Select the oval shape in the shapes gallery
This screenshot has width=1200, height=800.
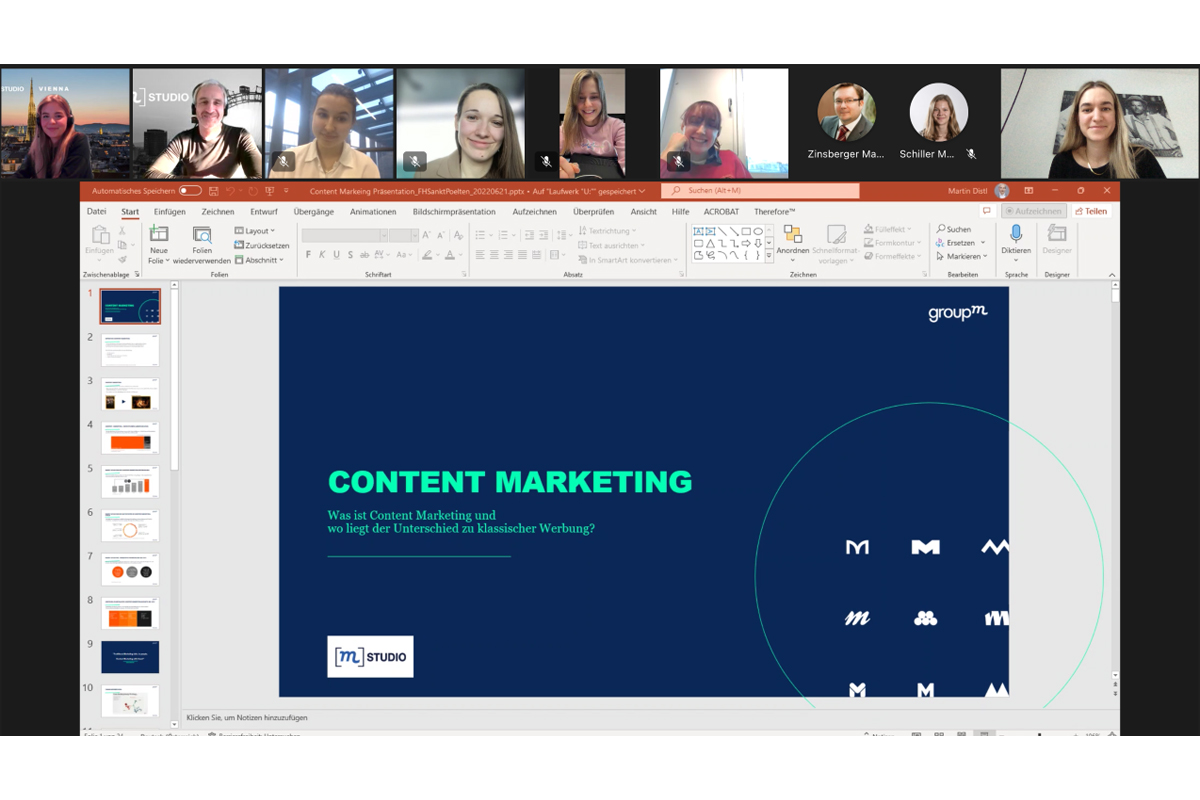tap(758, 231)
